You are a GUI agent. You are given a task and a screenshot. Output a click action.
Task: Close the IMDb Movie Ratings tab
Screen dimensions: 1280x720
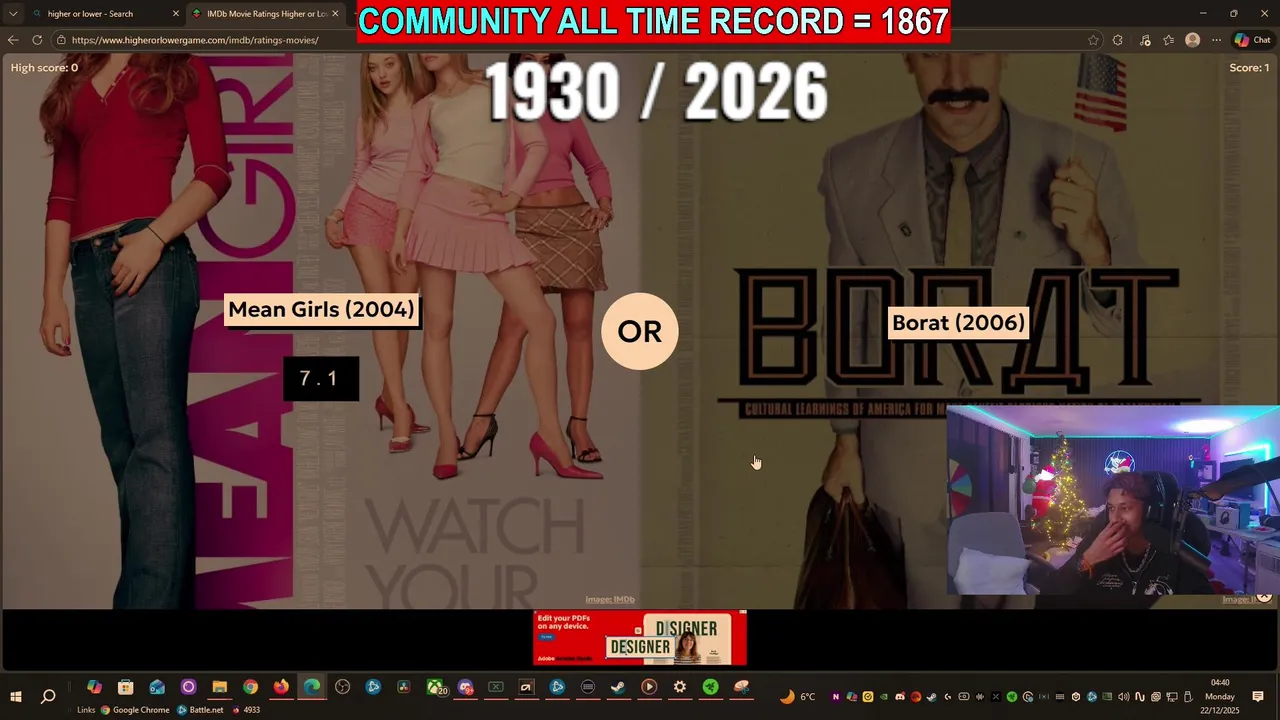coord(335,14)
